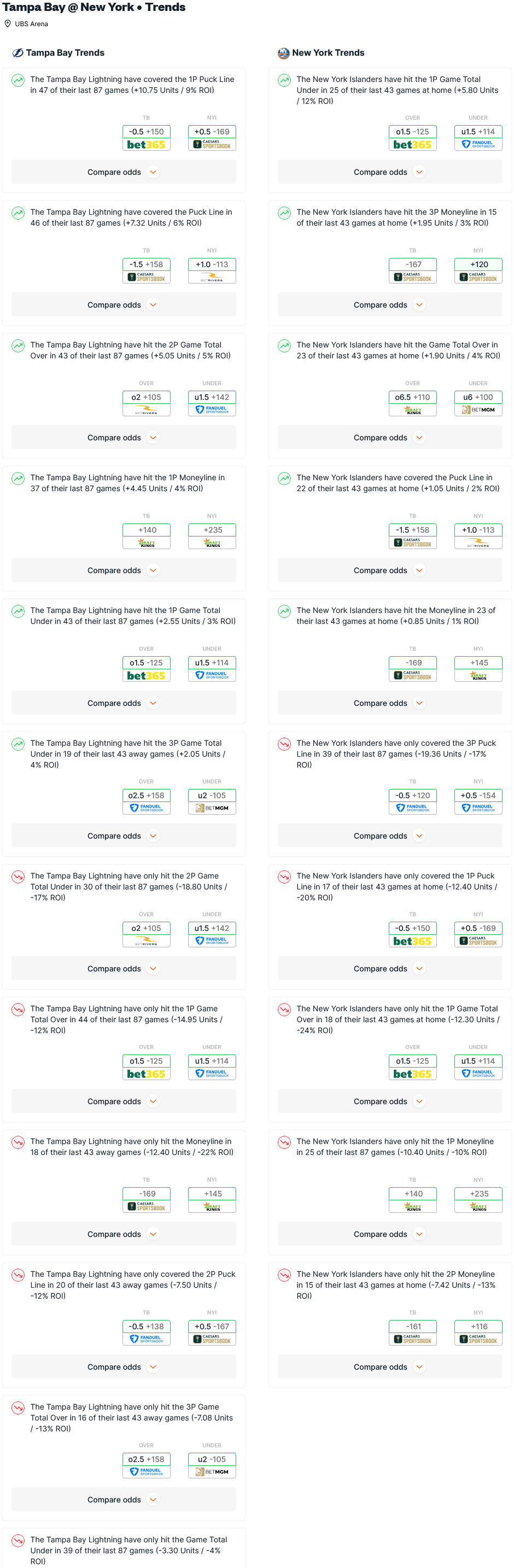
Task: Click the Tampa Bay Lightning logo icon
Action: pos(17,53)
